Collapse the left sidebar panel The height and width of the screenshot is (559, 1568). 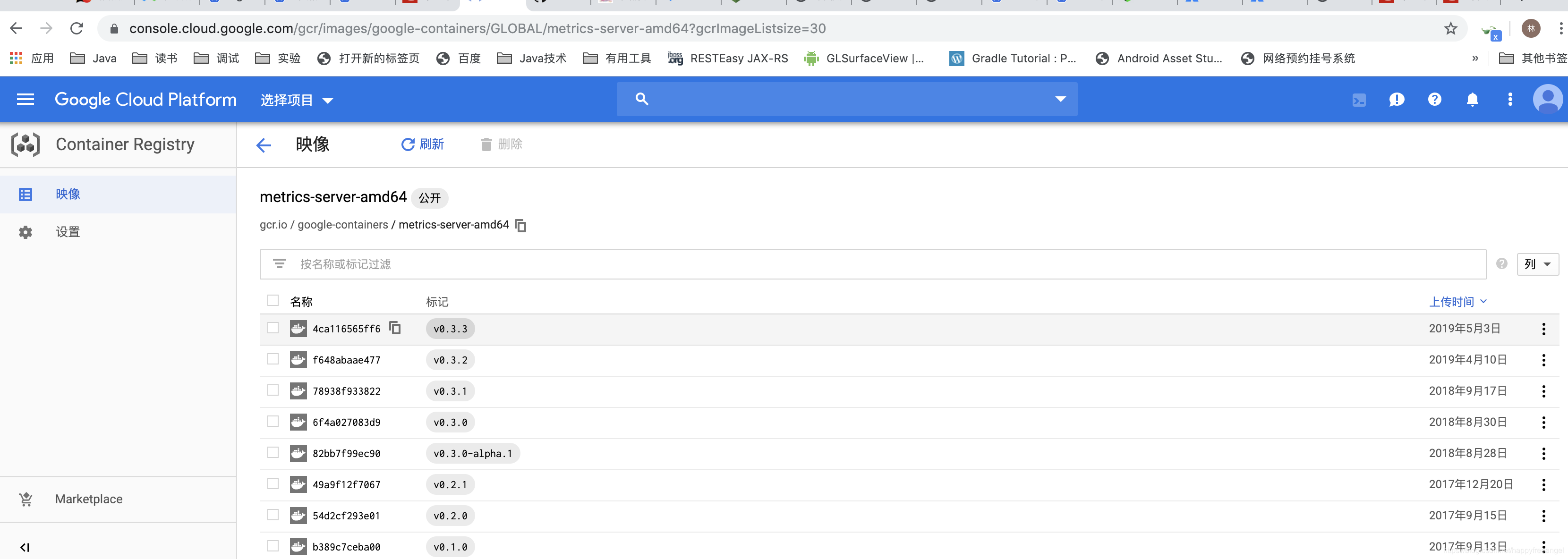25,548
